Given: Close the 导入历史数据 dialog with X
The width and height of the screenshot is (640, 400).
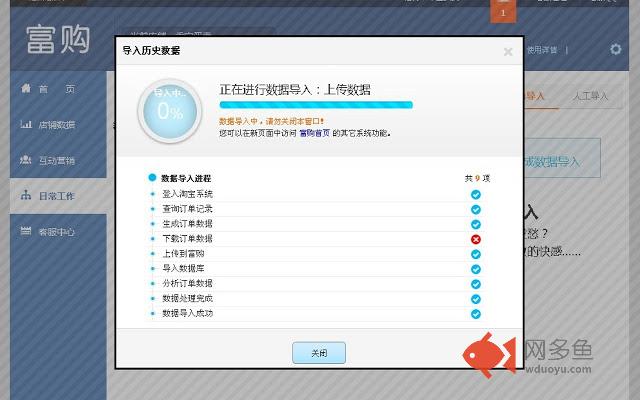Looking at the screenshot, I should coord(508,52).
